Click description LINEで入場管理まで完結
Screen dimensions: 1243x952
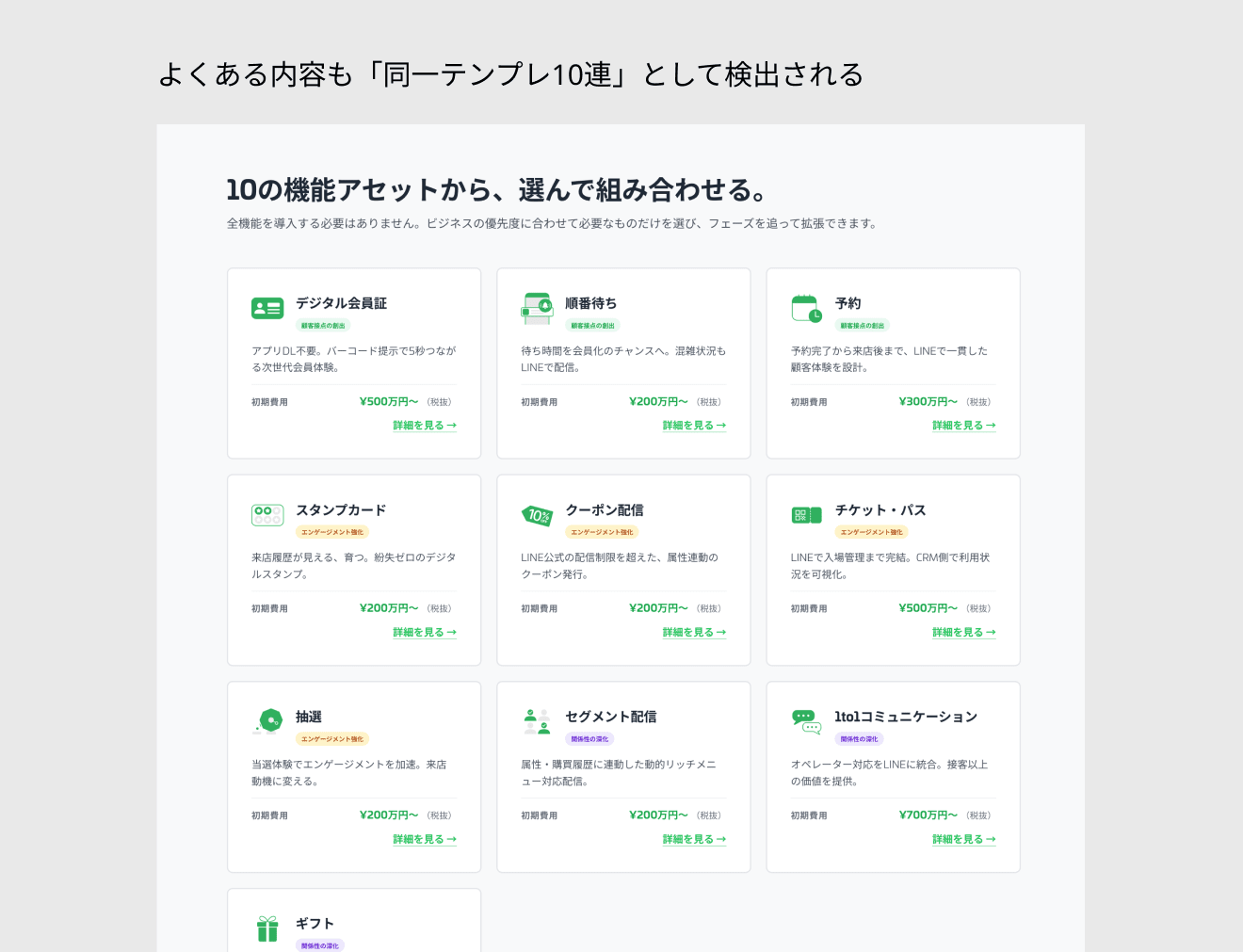point(891,566)
